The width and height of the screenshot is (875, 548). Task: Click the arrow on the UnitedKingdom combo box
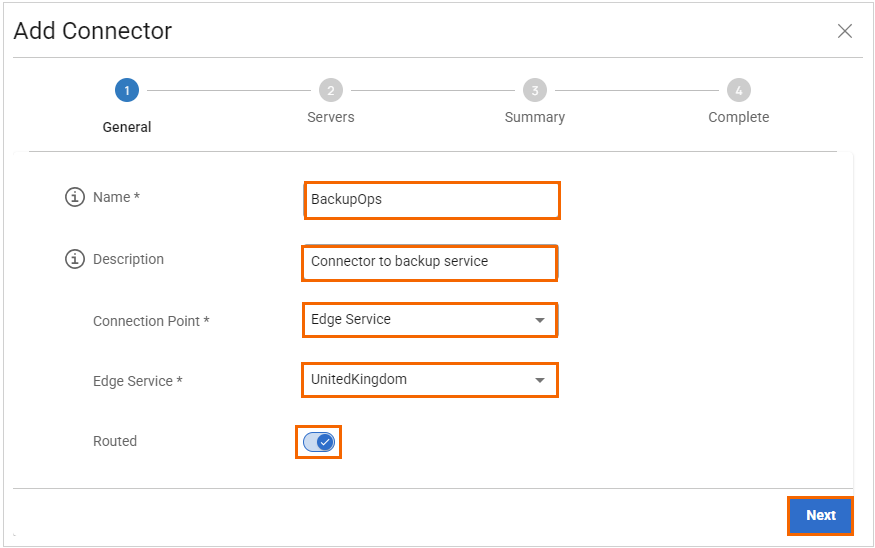coord(540,381)
